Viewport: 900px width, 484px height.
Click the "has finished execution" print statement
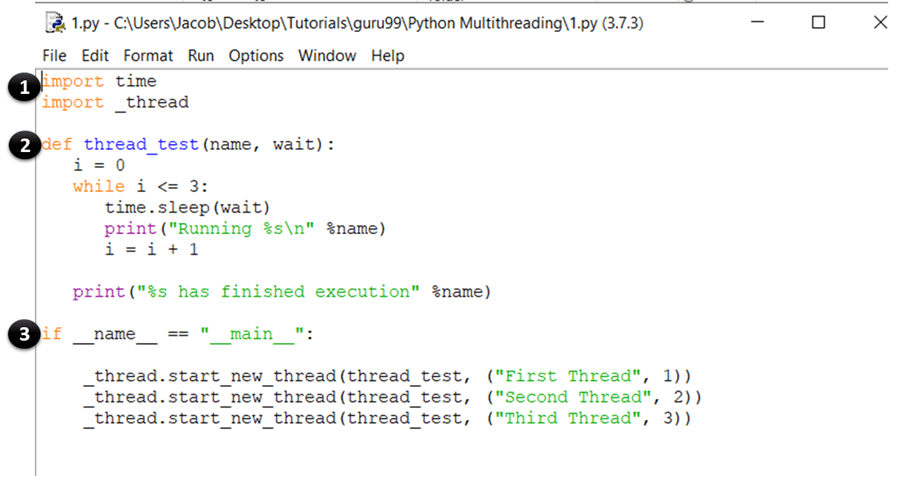click(x=282, y=292)
